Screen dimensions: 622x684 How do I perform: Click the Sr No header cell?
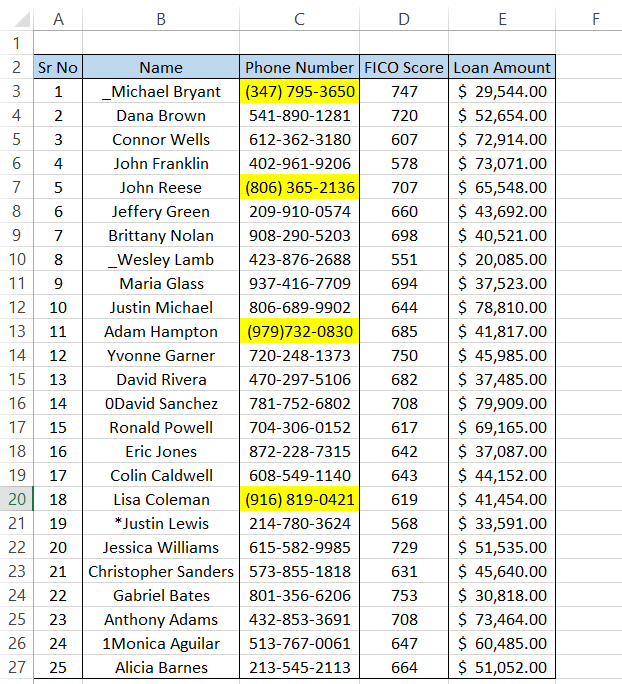point(58,67)
